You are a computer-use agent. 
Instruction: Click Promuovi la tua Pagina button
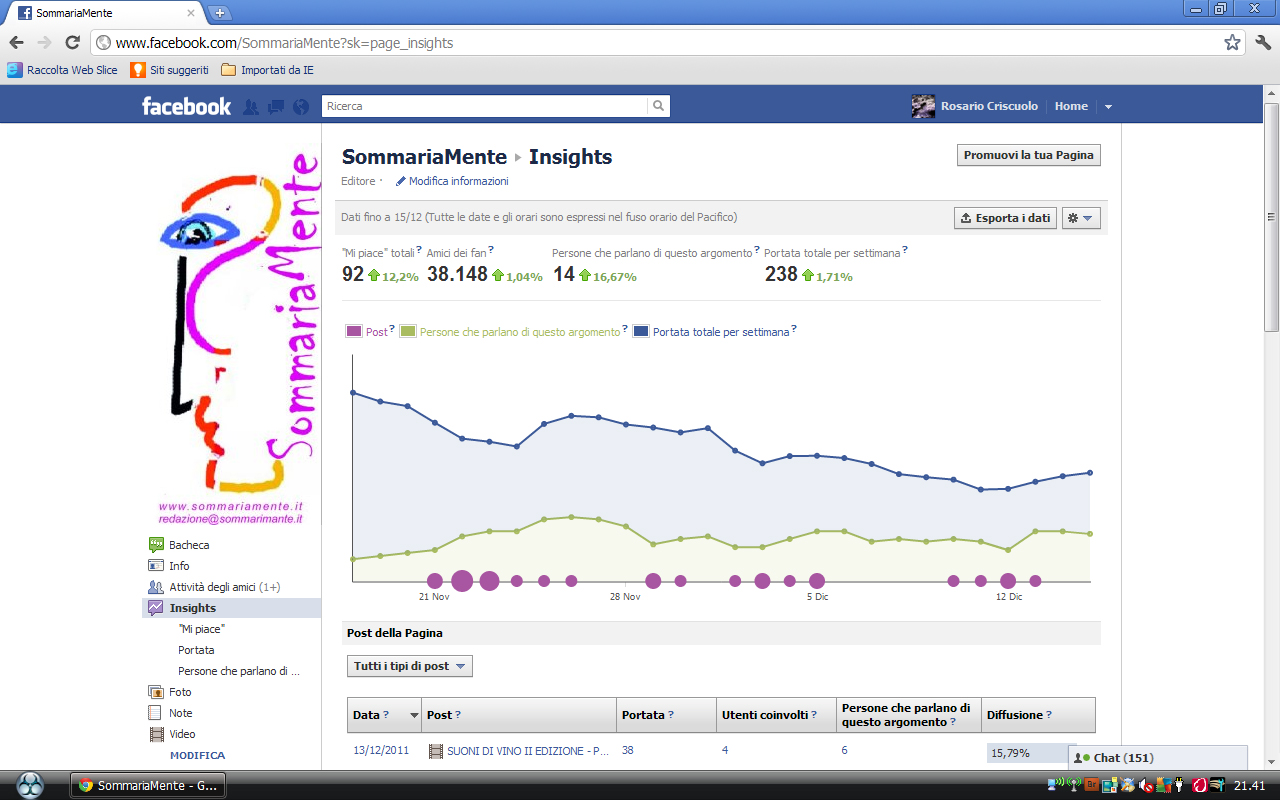tap(1029, 155)
